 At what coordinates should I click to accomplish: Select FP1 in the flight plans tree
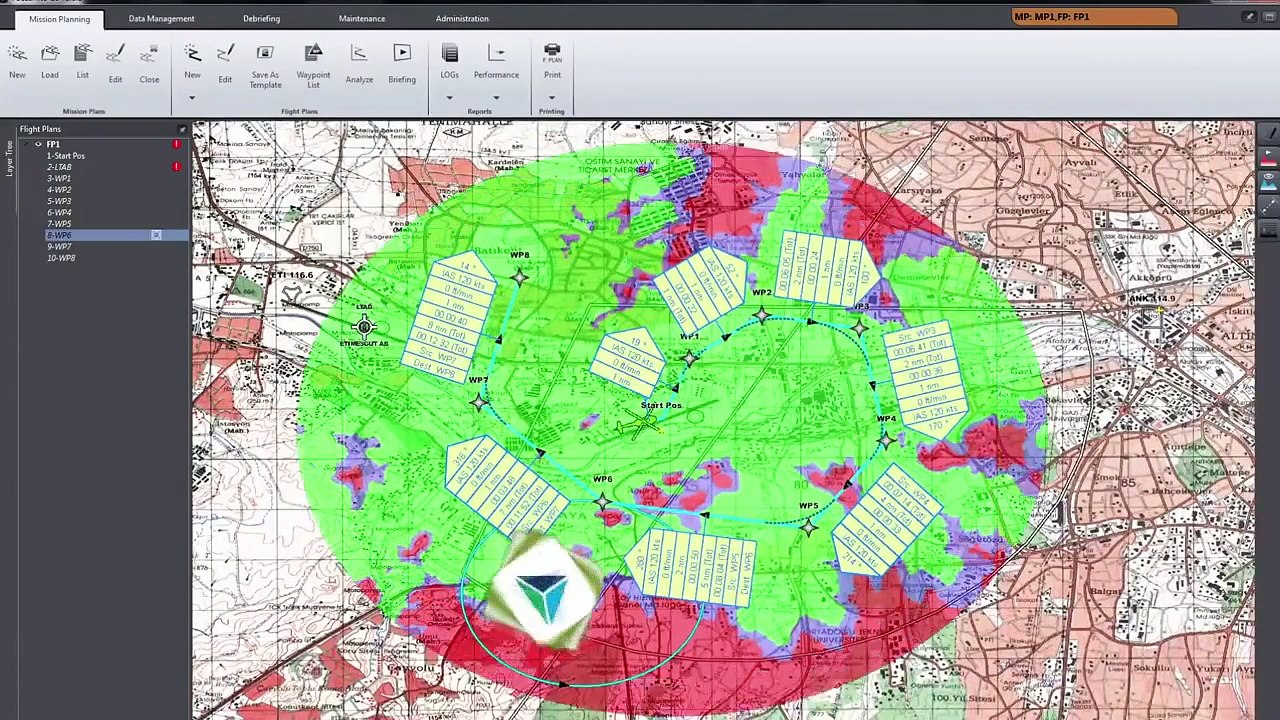point(53,144)
